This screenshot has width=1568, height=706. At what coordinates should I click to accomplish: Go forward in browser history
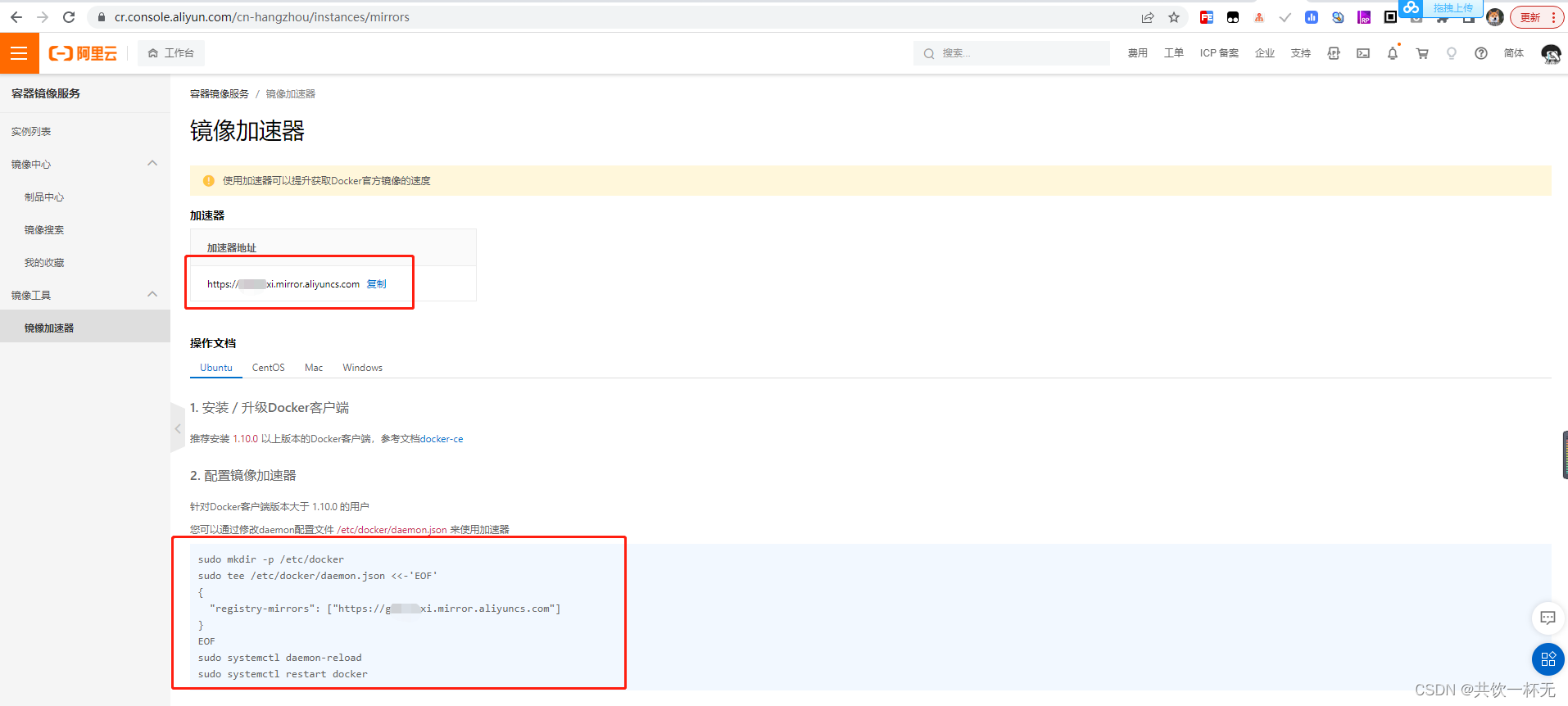43,17
